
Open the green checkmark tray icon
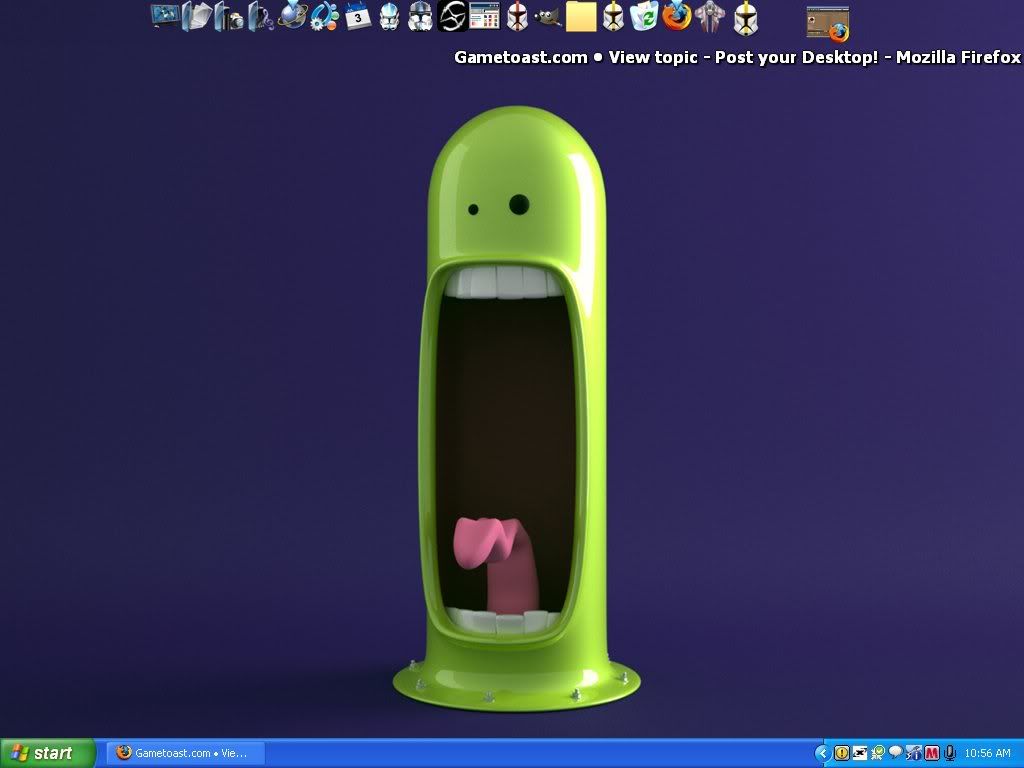tap(878, 753)
